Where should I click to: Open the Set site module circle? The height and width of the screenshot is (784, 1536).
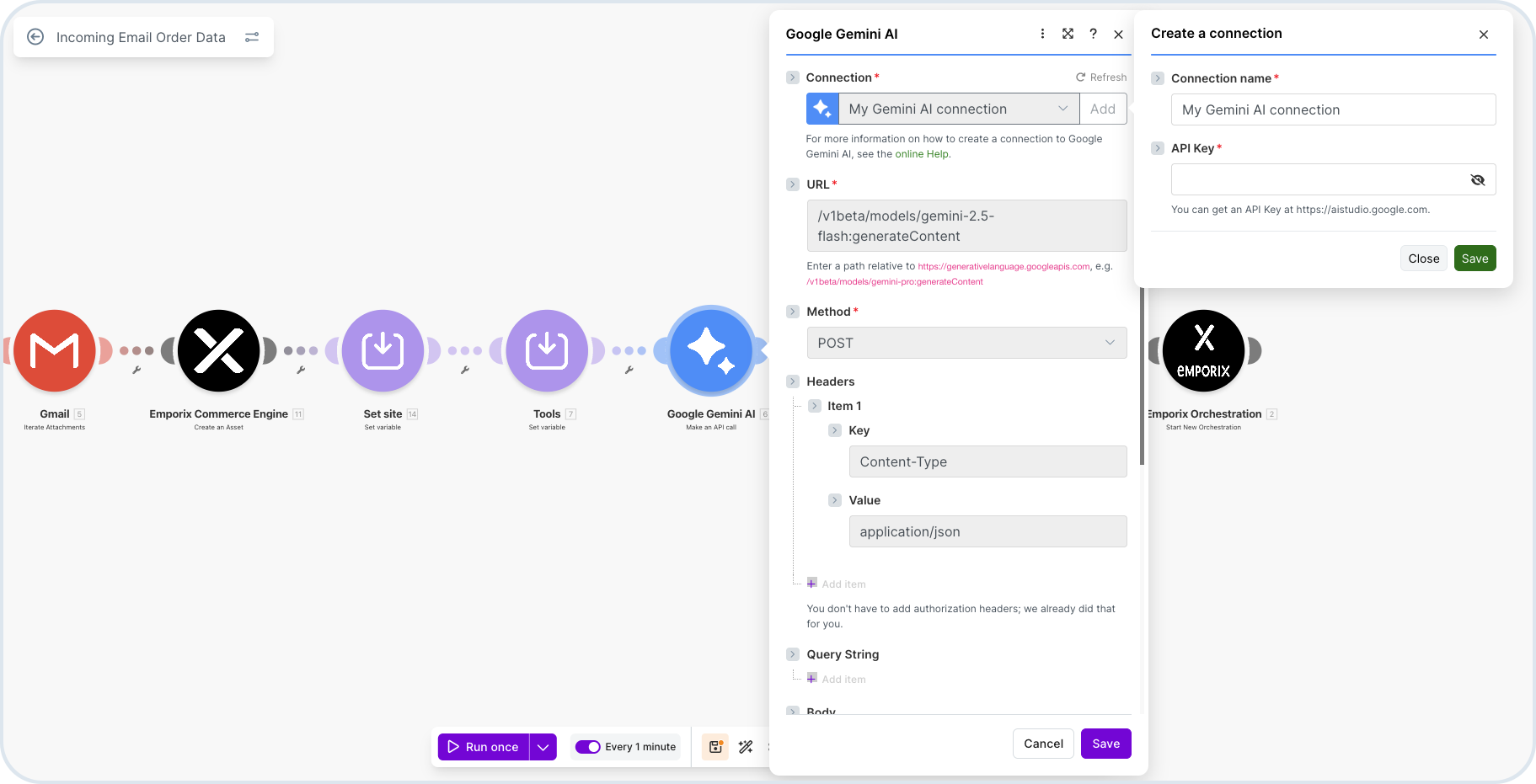383,350
